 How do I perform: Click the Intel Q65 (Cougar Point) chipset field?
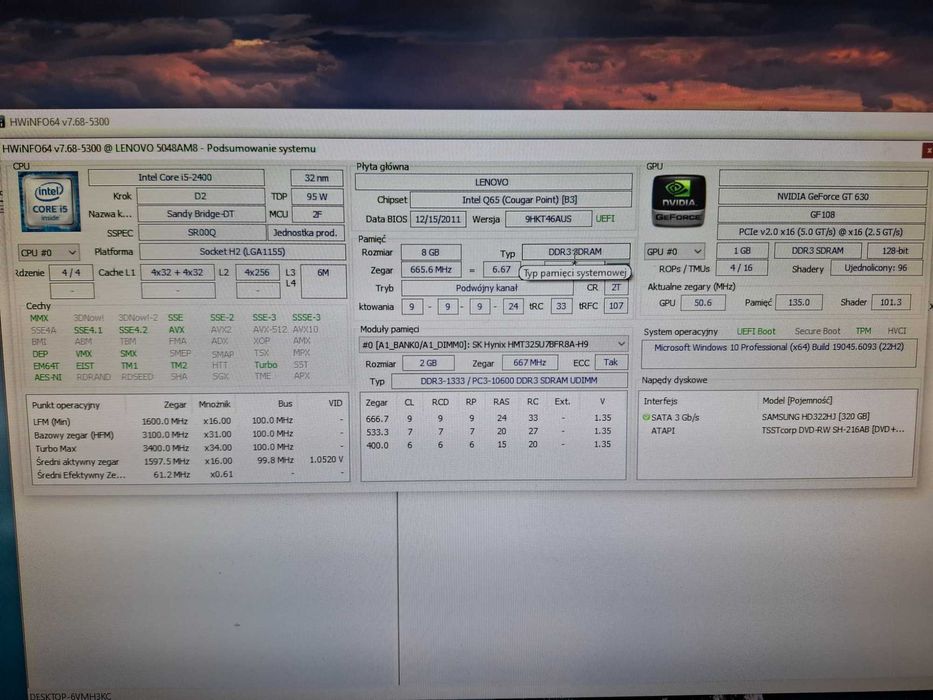pyautogui.click(x=520, y=200)
